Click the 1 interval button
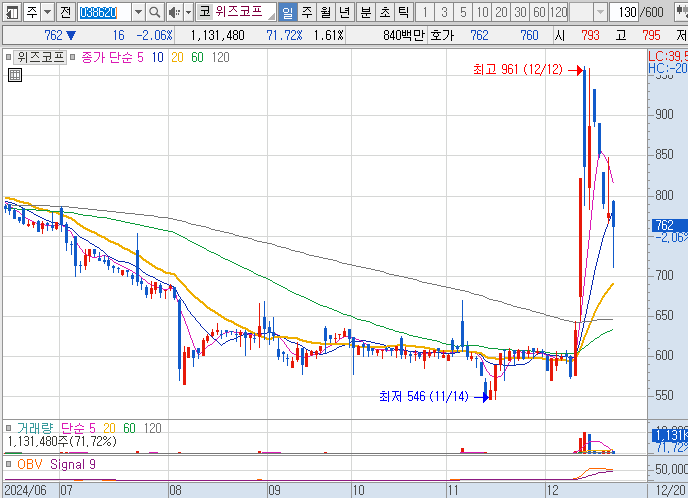The height and width of the screenshot is (498, 688). pyautogui.click(x=425, y=12)
